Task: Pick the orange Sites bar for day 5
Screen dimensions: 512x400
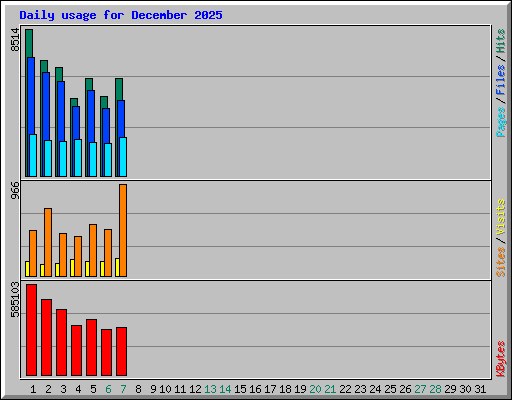Action: pos(93,250)
